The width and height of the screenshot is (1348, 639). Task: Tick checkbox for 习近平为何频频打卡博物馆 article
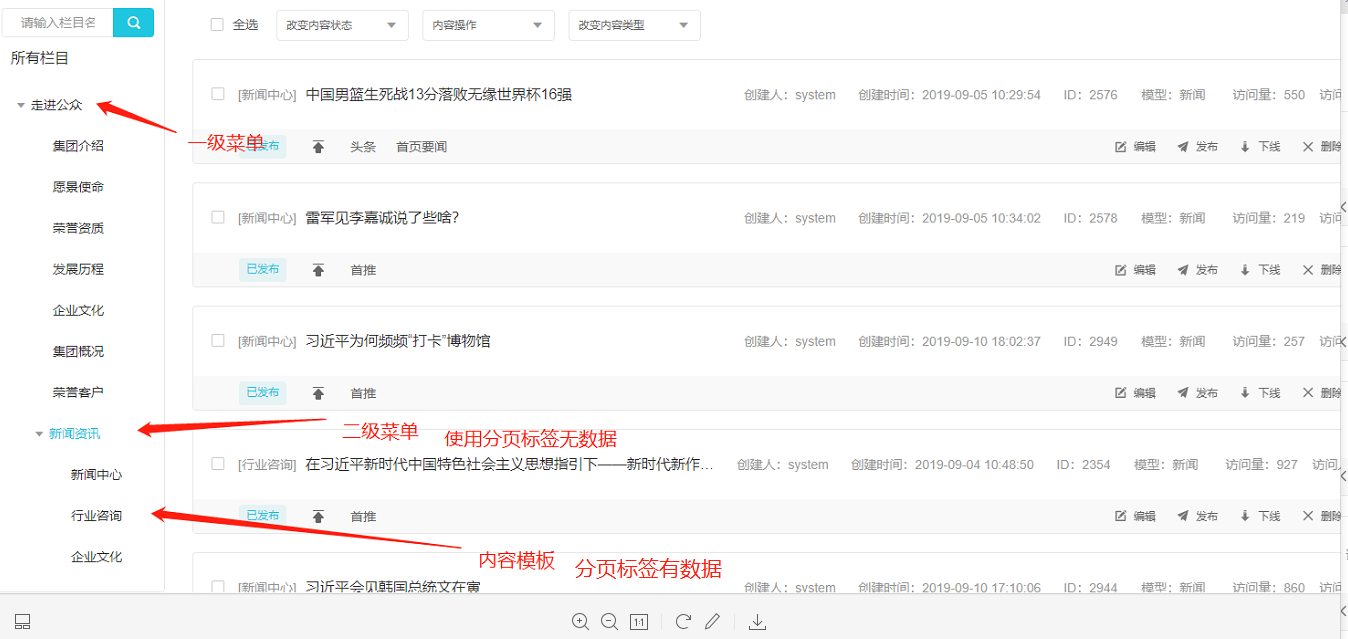[218, 340]
